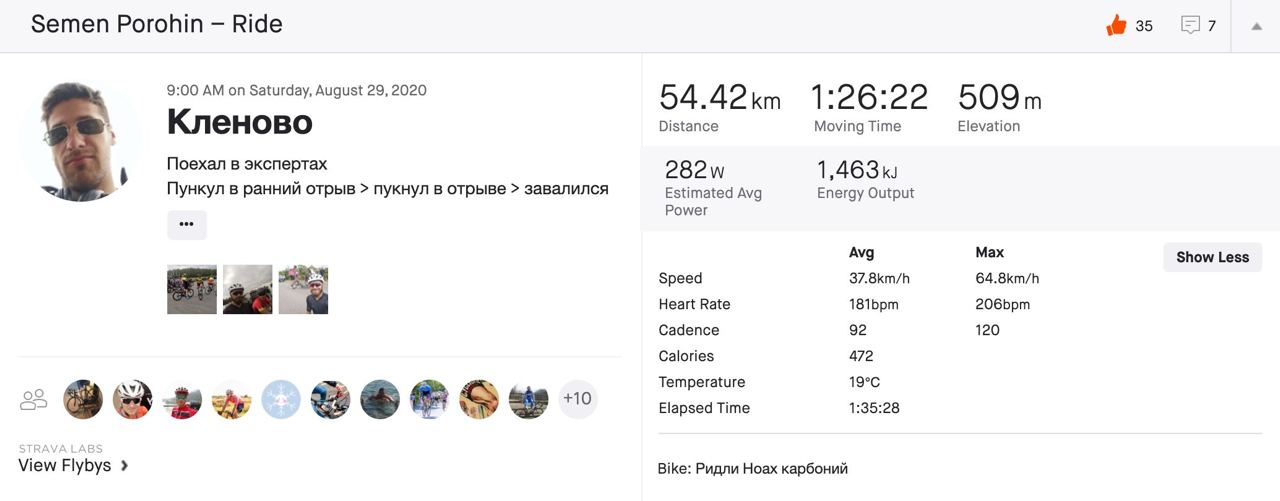Image resolution: width=1280 pixels, height=501 pixels.
Task: Open the comments speech bubble icon
Action: click(1190, 25)
